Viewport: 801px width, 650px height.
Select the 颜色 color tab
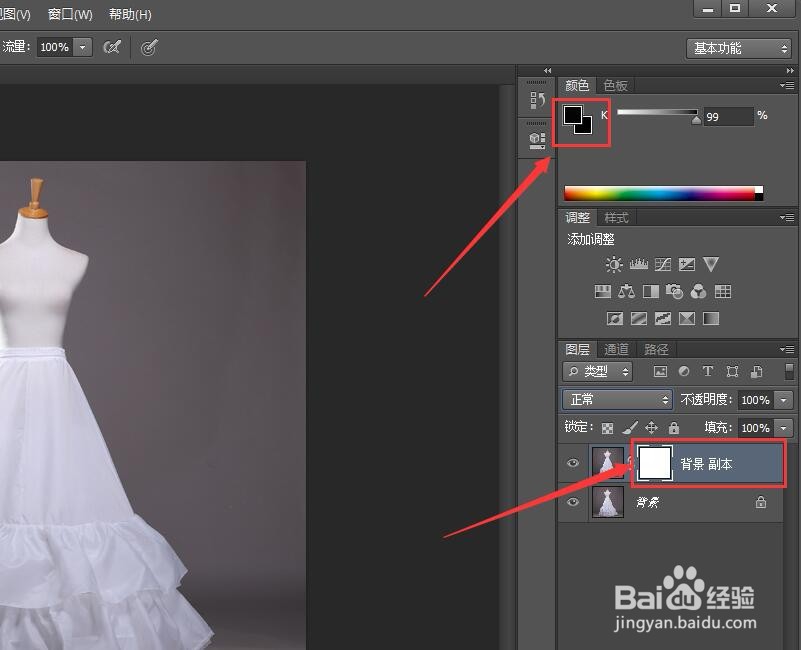(x=577, y=85)
